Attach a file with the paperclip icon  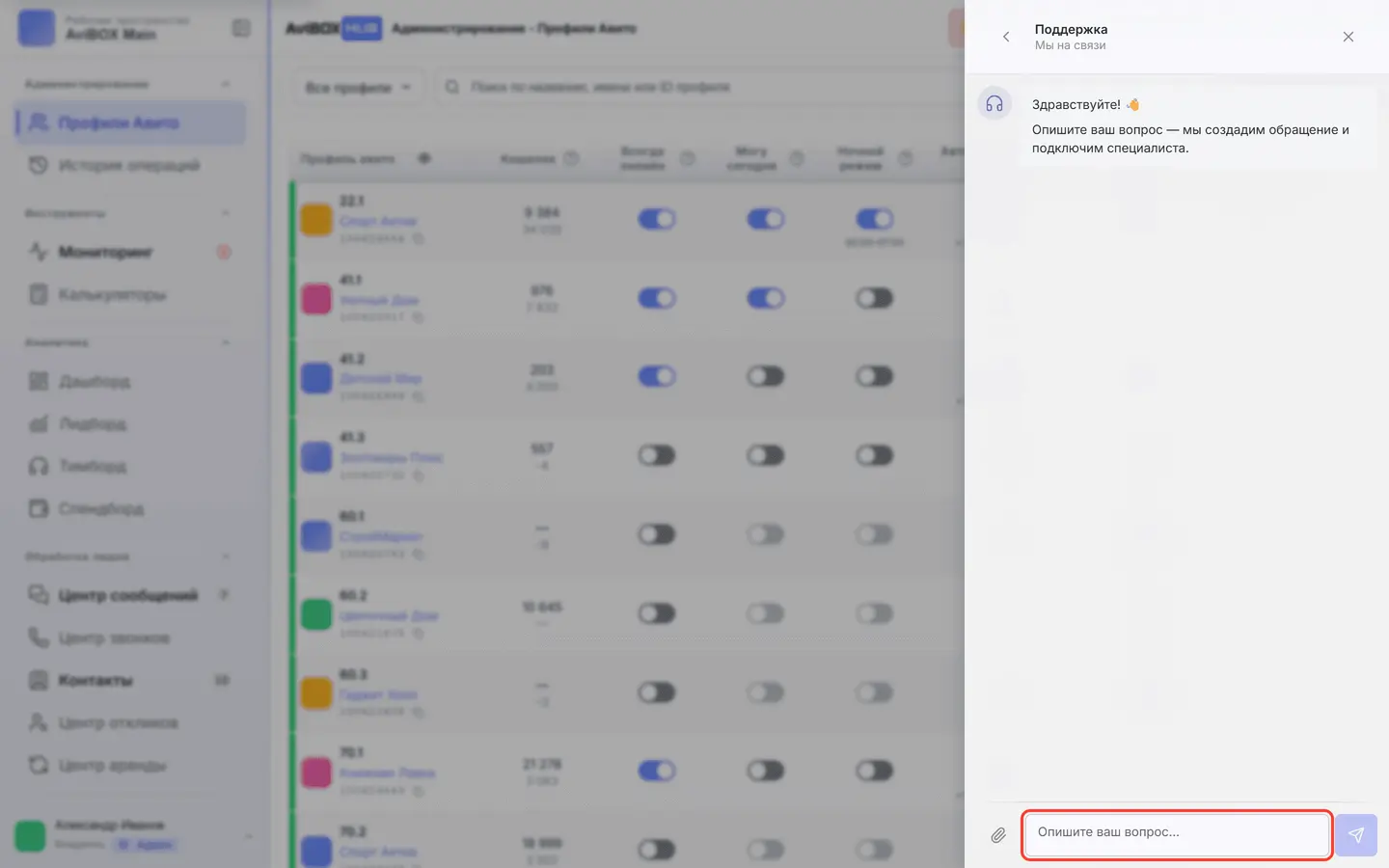coord(998,835)
